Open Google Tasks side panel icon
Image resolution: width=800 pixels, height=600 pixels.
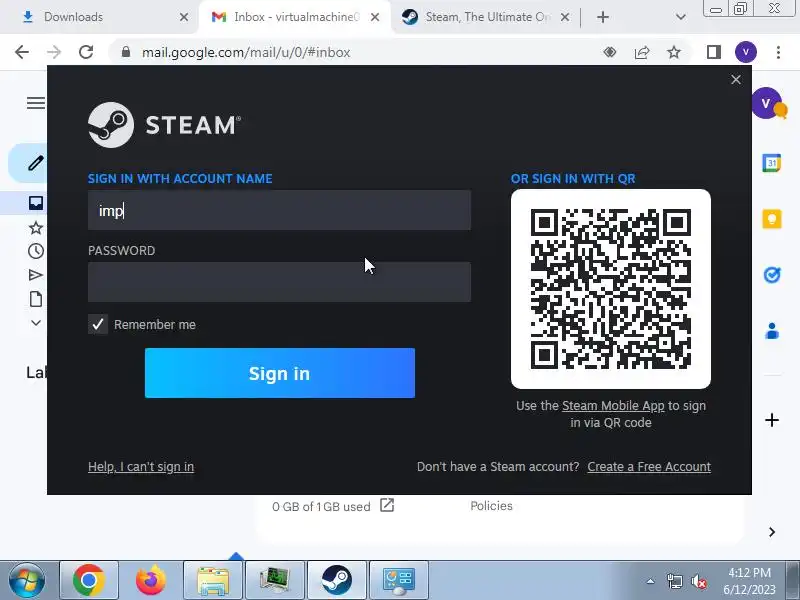click(771, 276)
